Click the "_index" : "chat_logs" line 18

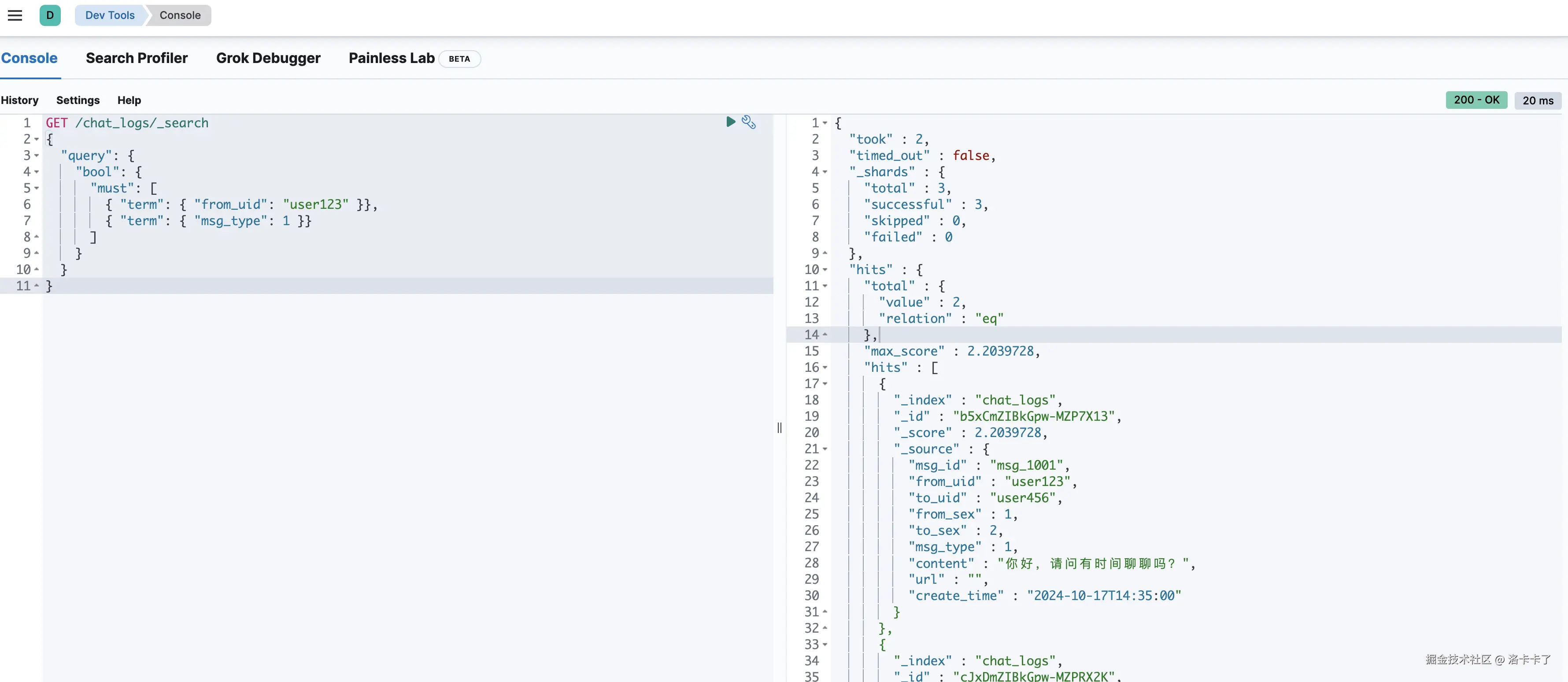point(977,400)
